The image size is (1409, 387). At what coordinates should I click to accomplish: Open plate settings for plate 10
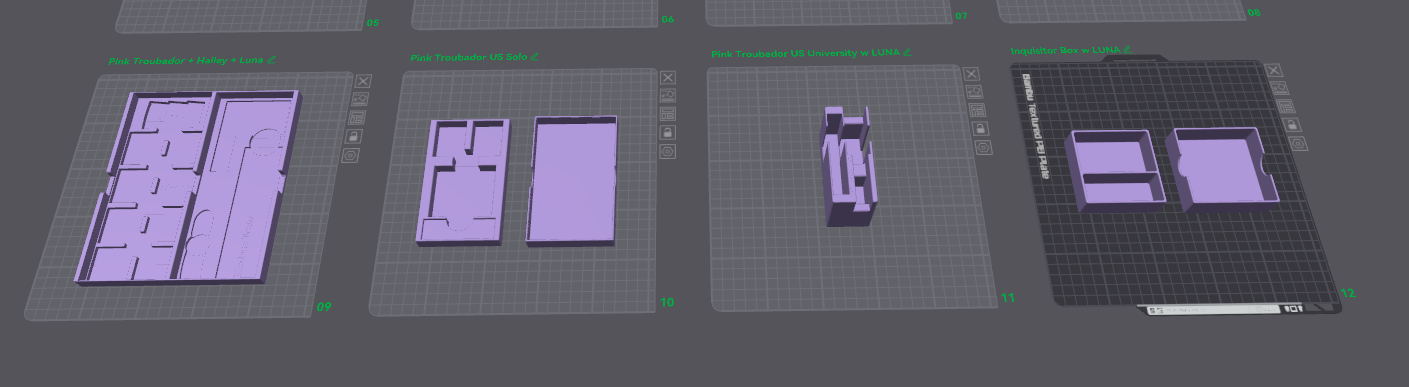click(x=666, y=151)
